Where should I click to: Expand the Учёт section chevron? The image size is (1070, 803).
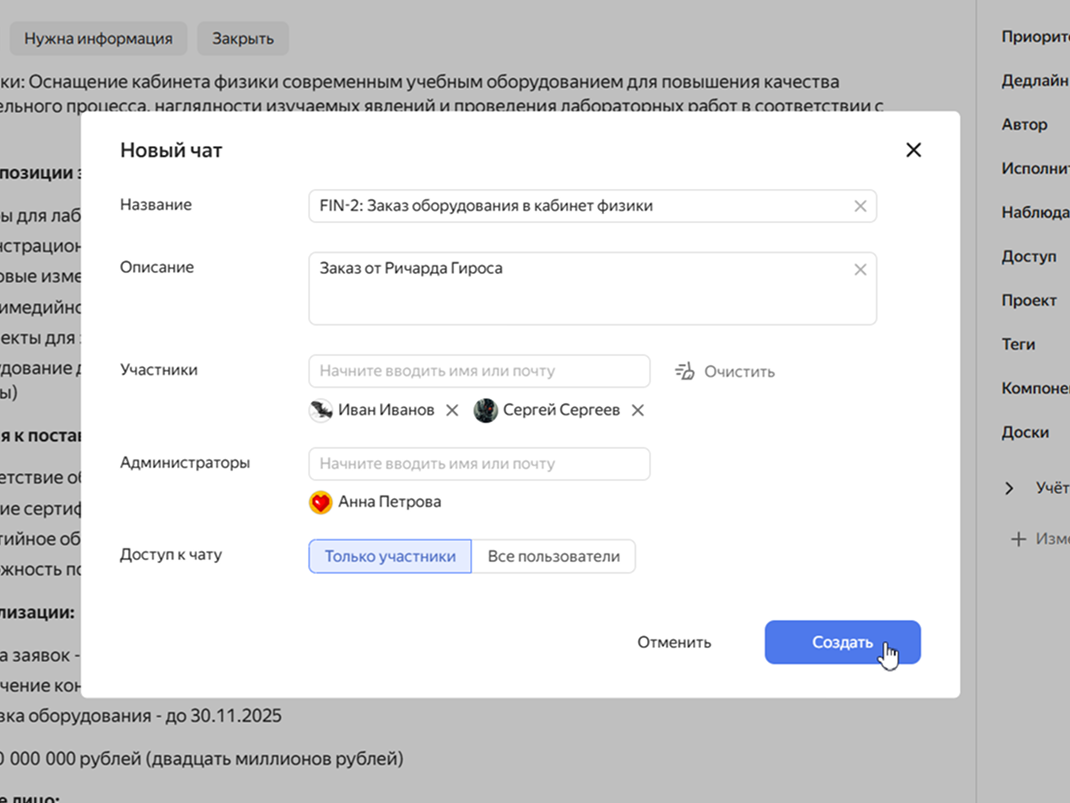1009,488
